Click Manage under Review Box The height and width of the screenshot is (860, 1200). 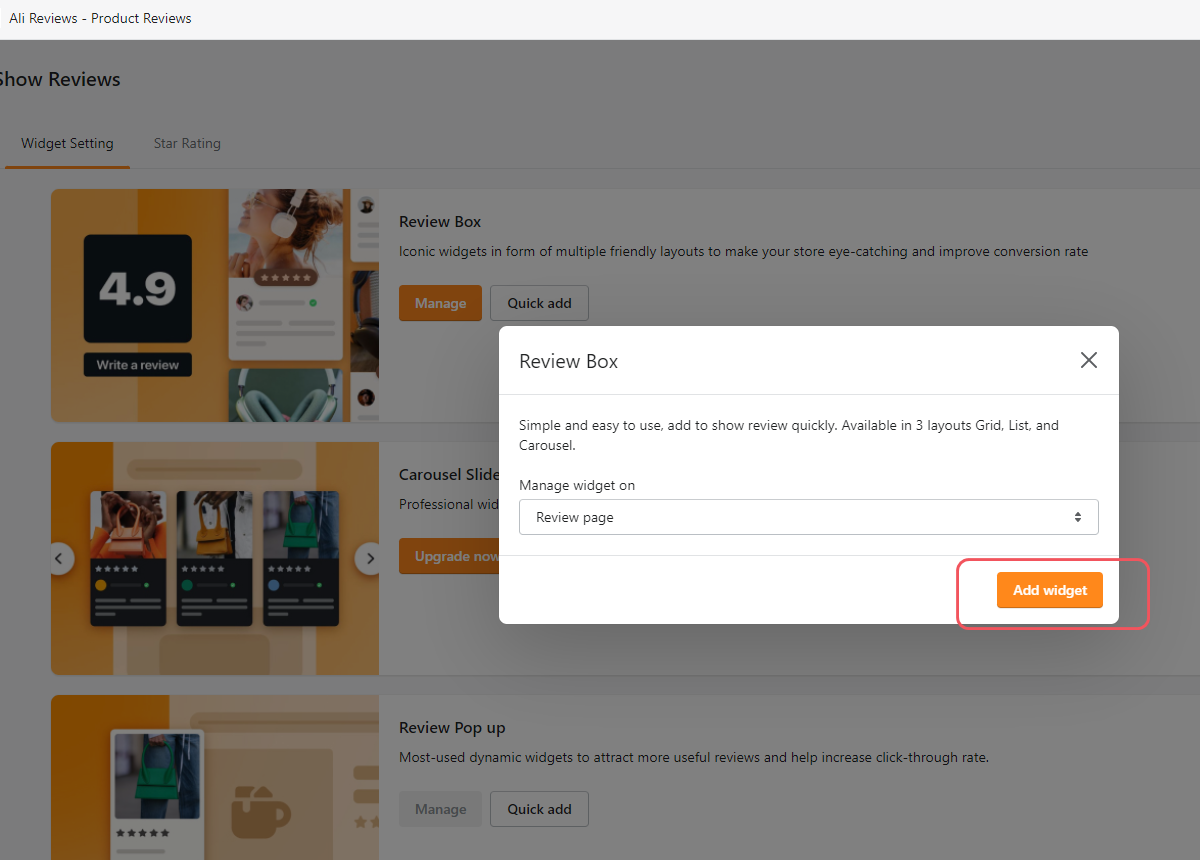pos(440,303)
